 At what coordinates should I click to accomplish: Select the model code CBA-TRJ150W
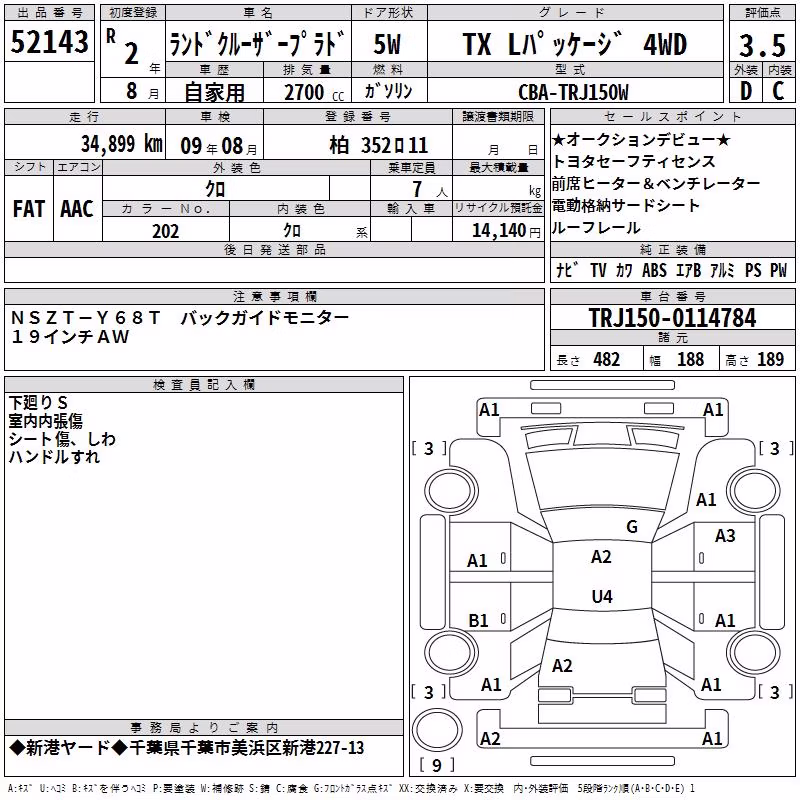point(573,92)
